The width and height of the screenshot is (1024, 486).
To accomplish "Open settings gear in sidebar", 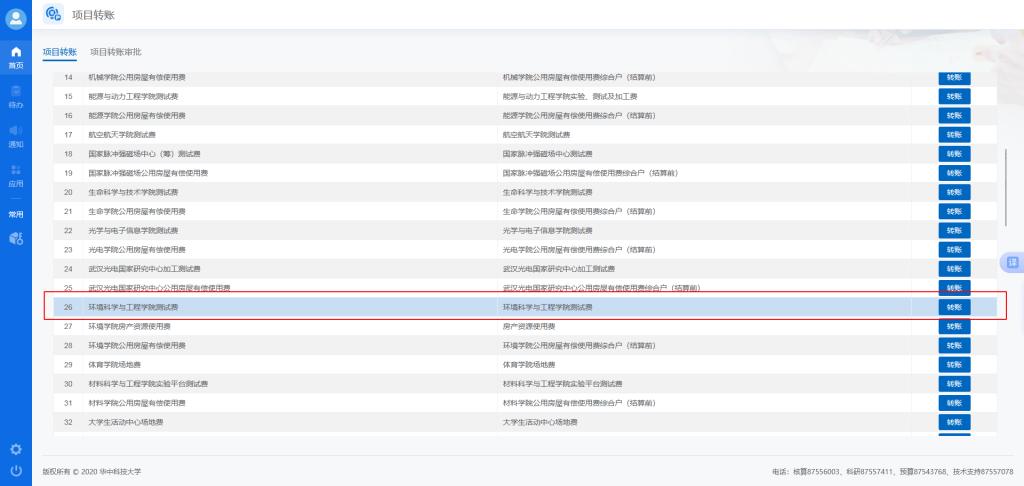I will [16, 449].
